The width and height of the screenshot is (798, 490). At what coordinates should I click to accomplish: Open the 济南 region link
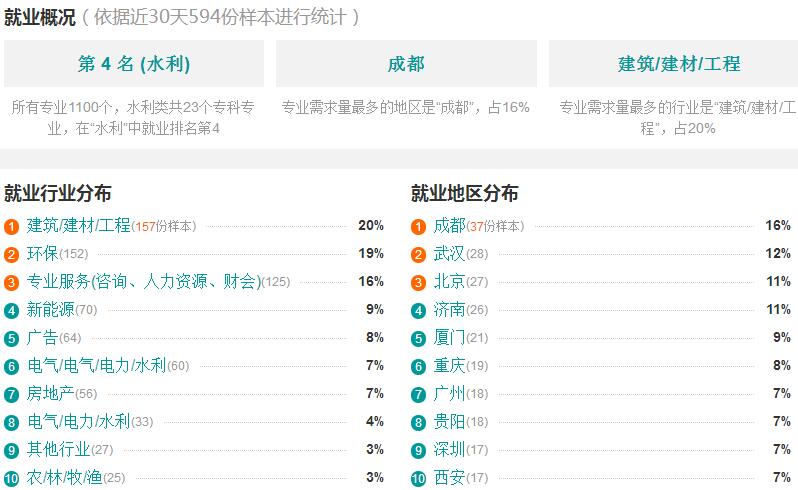(x=449, y=309)
